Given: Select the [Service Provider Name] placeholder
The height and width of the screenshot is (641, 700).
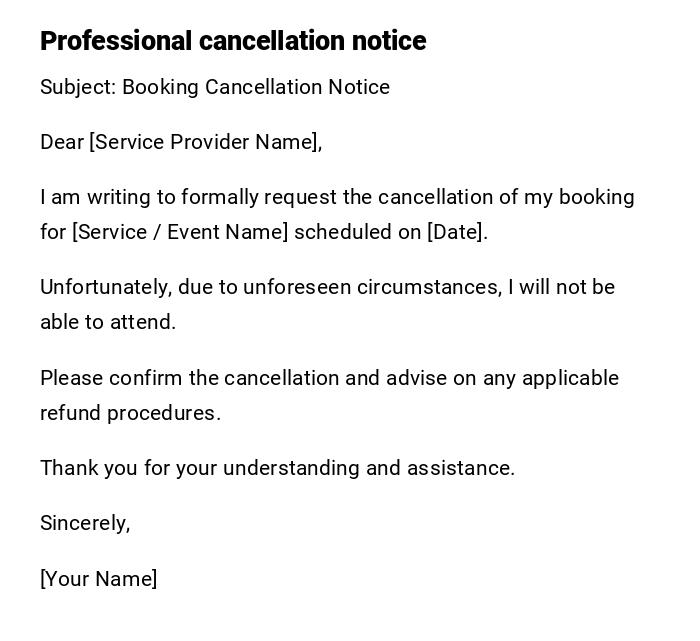Looking at the screenshot, I should tap(205, 142).
